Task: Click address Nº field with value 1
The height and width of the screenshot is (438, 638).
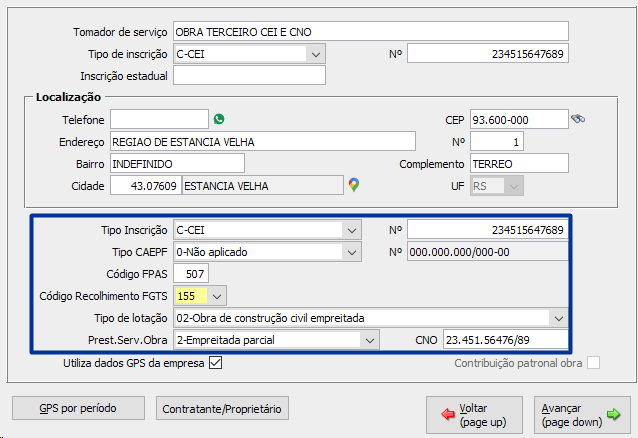Action: 497,141
